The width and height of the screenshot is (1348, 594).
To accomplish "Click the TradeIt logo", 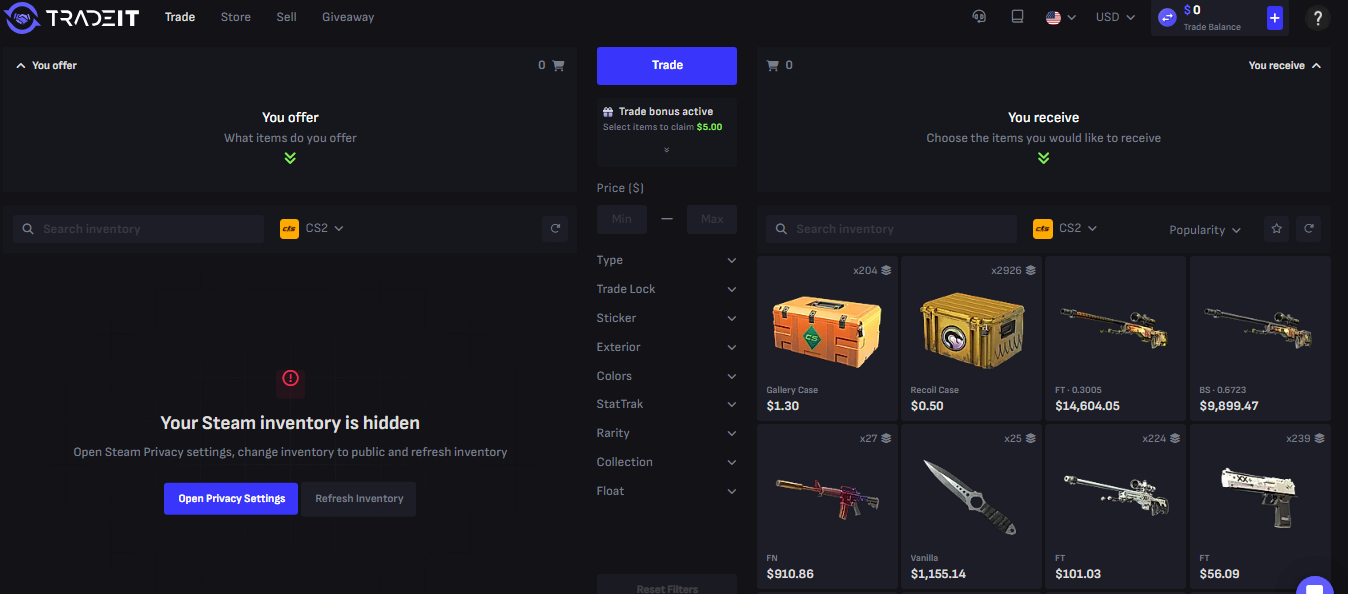I will tap(72, 17).
